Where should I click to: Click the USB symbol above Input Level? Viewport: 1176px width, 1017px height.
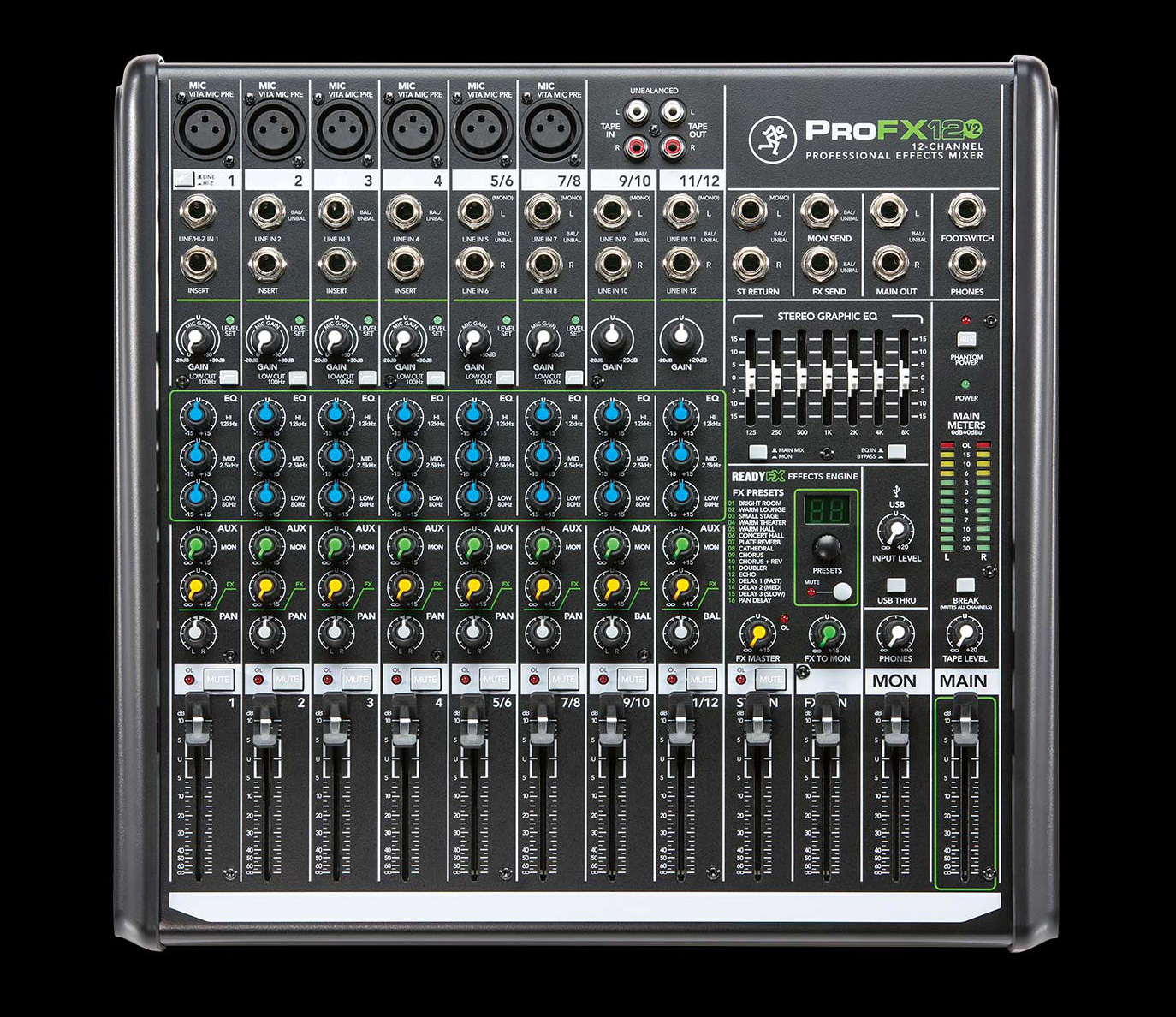895,491
